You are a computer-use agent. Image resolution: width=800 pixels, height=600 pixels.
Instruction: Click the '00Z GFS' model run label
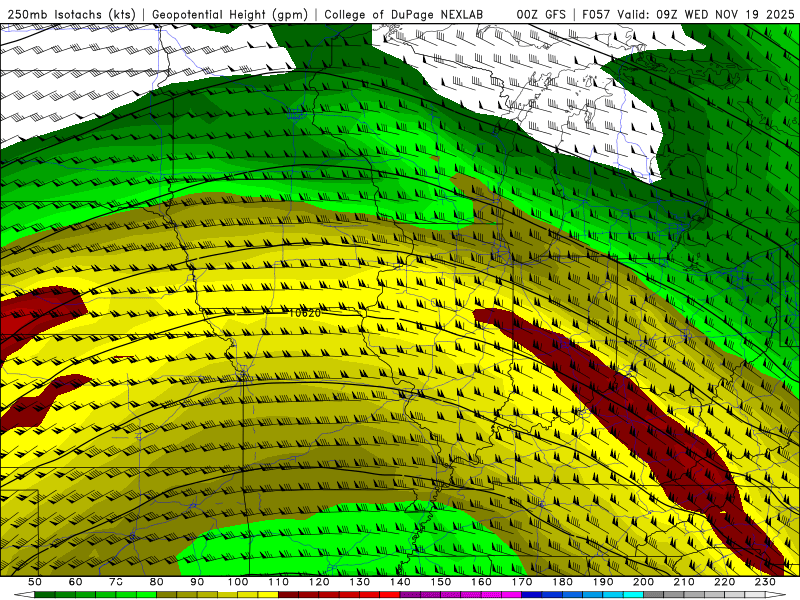coord(541,15)
